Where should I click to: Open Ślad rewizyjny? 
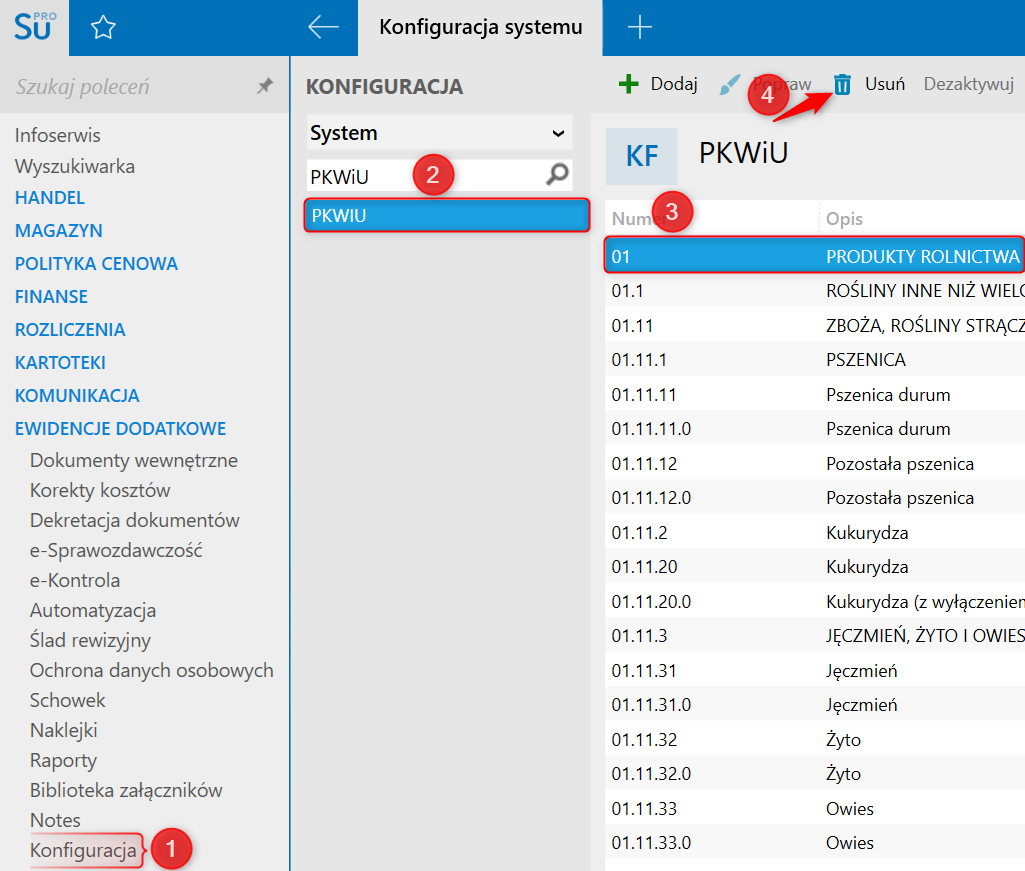tap(90, 640)
